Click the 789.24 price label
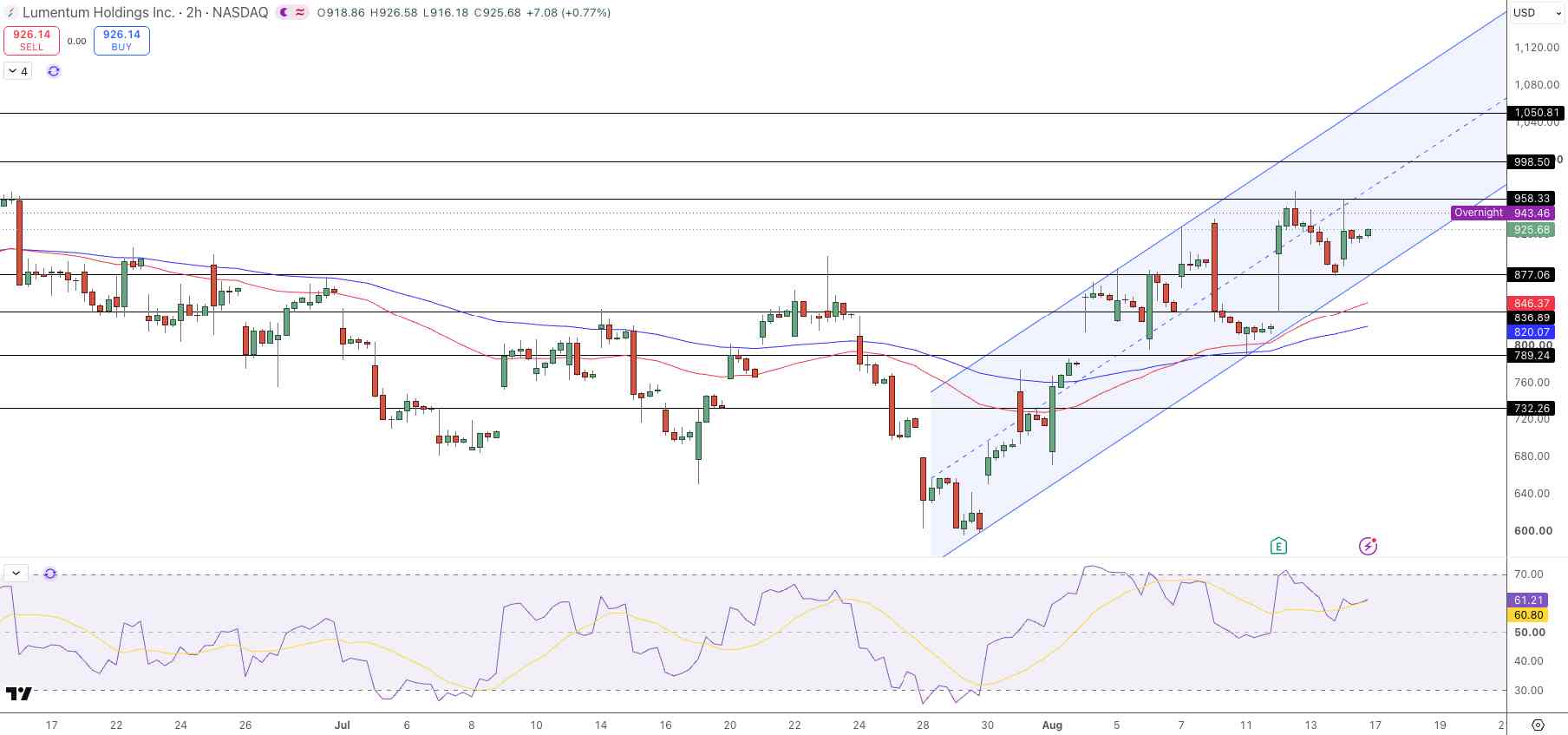The width and height of the screenshot is (1568, 735). click(x=1532, y=355)
